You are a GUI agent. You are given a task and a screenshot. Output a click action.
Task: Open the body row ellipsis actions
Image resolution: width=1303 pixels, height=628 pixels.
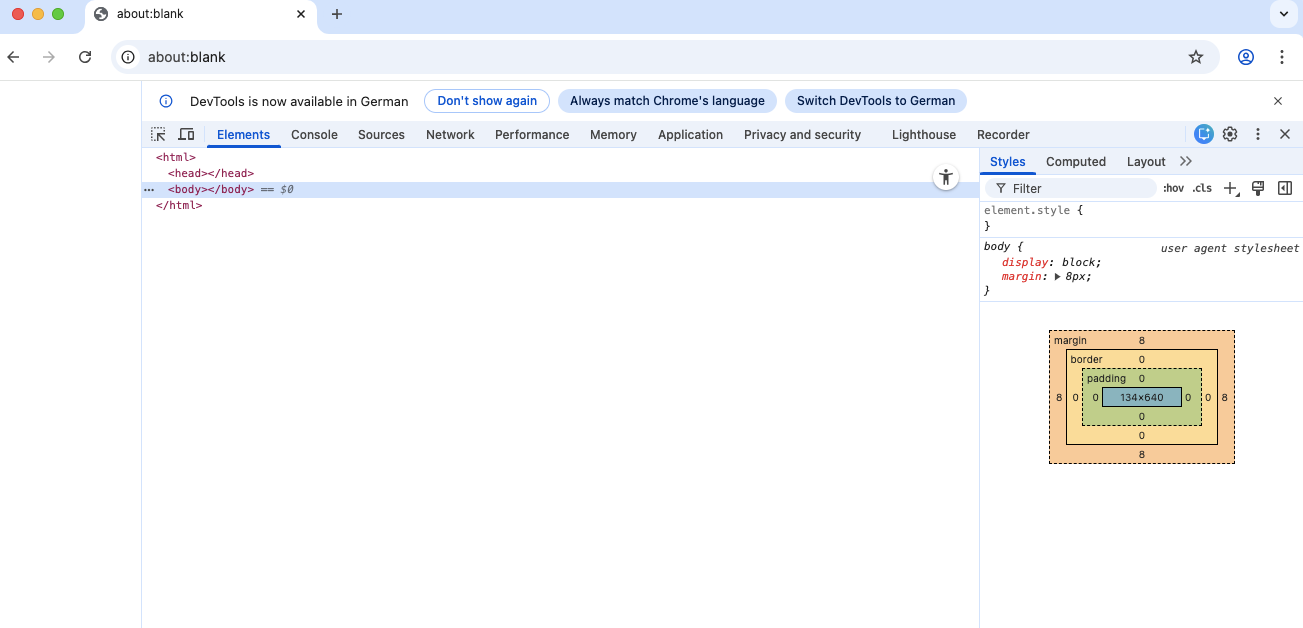pyautogui.click(x=149, y=189)
